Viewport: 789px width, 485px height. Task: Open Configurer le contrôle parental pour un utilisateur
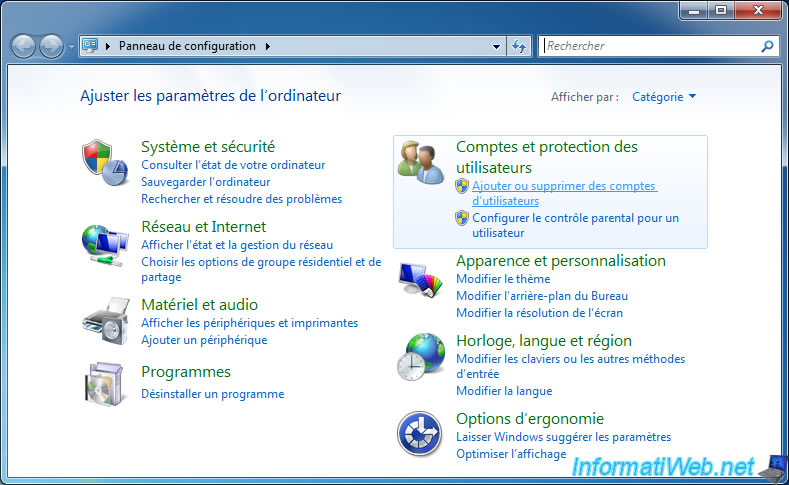(575, 225)
